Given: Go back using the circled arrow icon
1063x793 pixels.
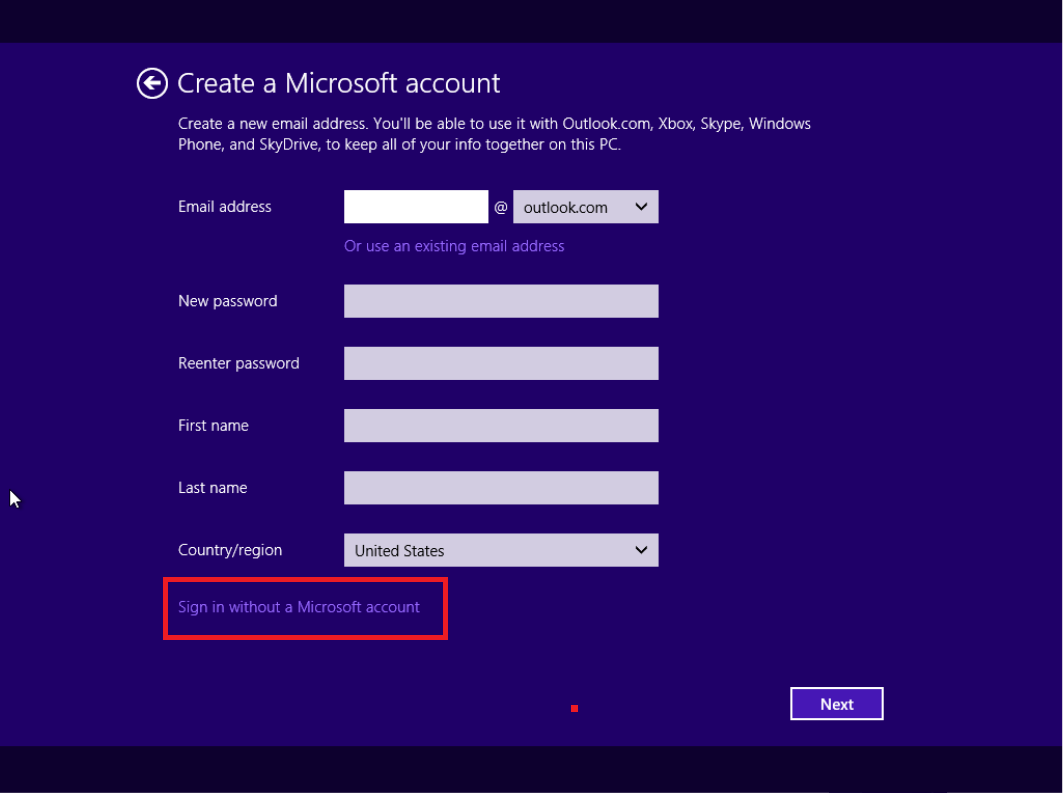Looking at the screenshot, I should tap(152, 84).
